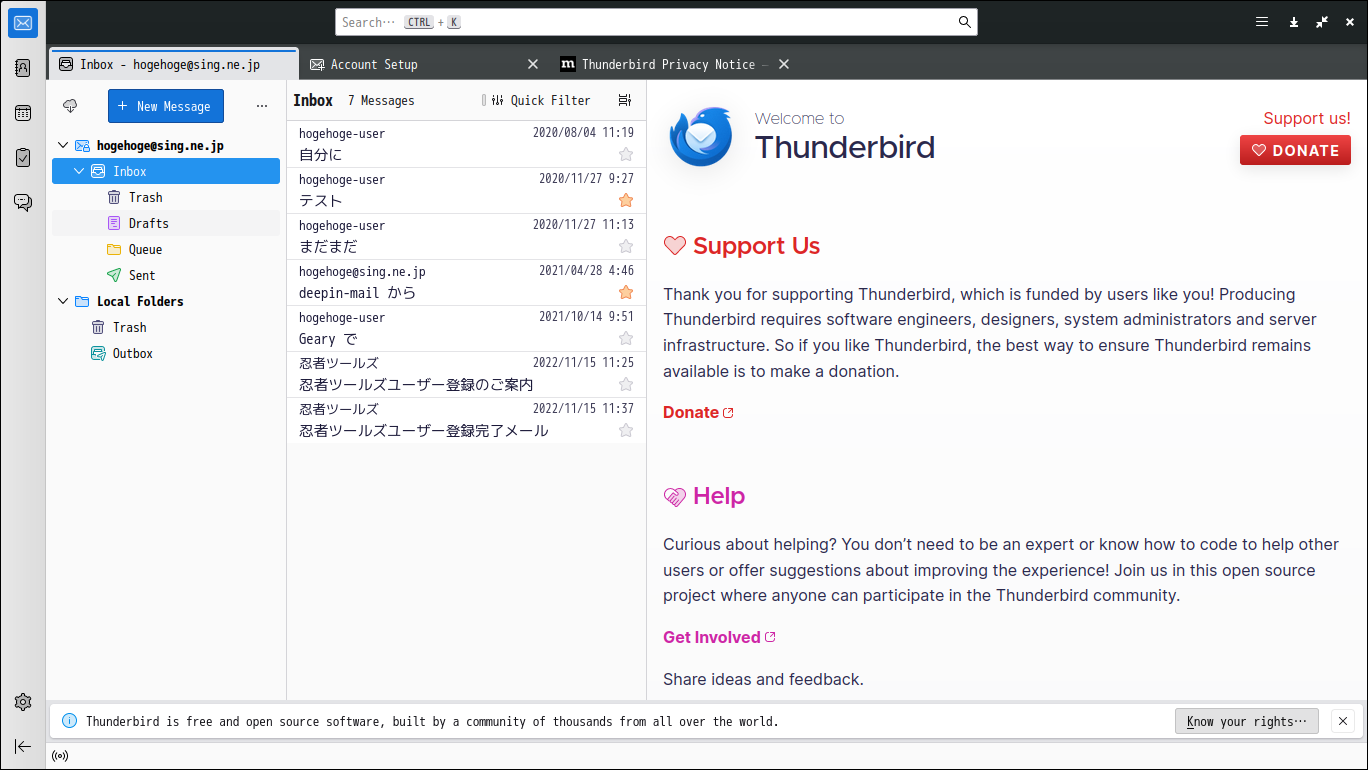Open the message deepin-mail から

pos(466,282)
